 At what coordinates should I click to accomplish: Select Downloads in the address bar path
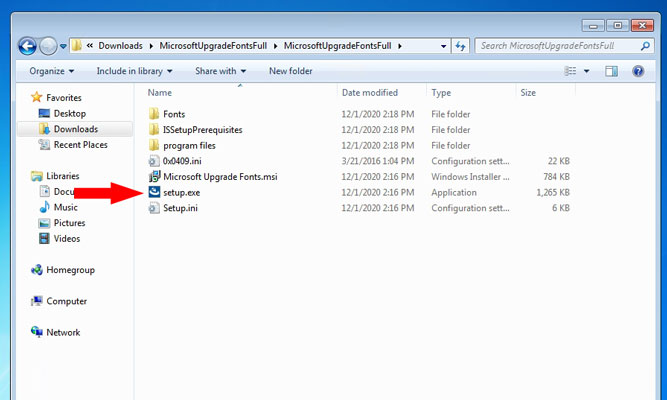pos(120,46)
